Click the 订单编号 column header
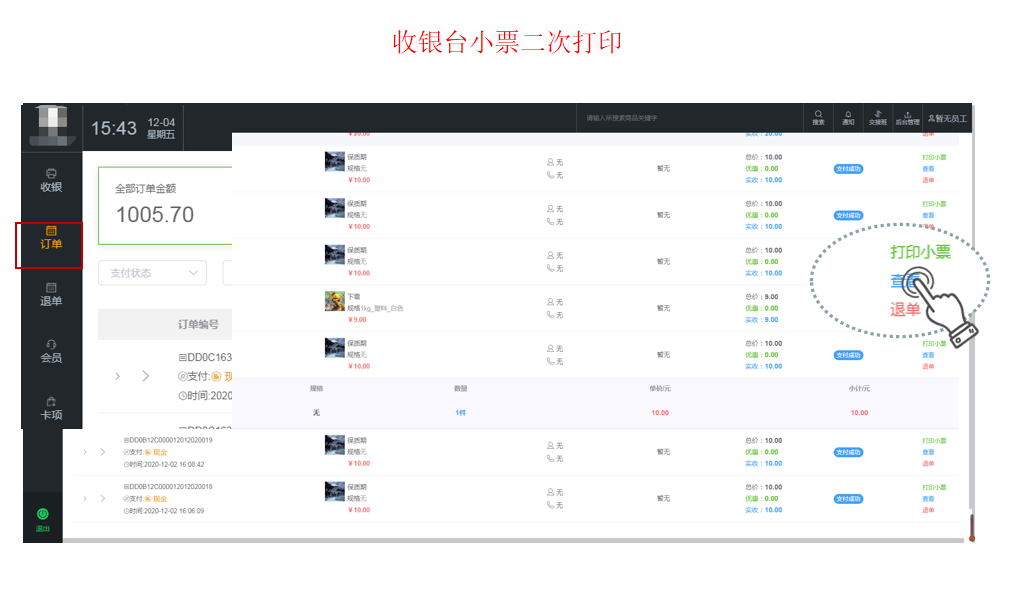1009x604 pixels. [x=198, y=324]
